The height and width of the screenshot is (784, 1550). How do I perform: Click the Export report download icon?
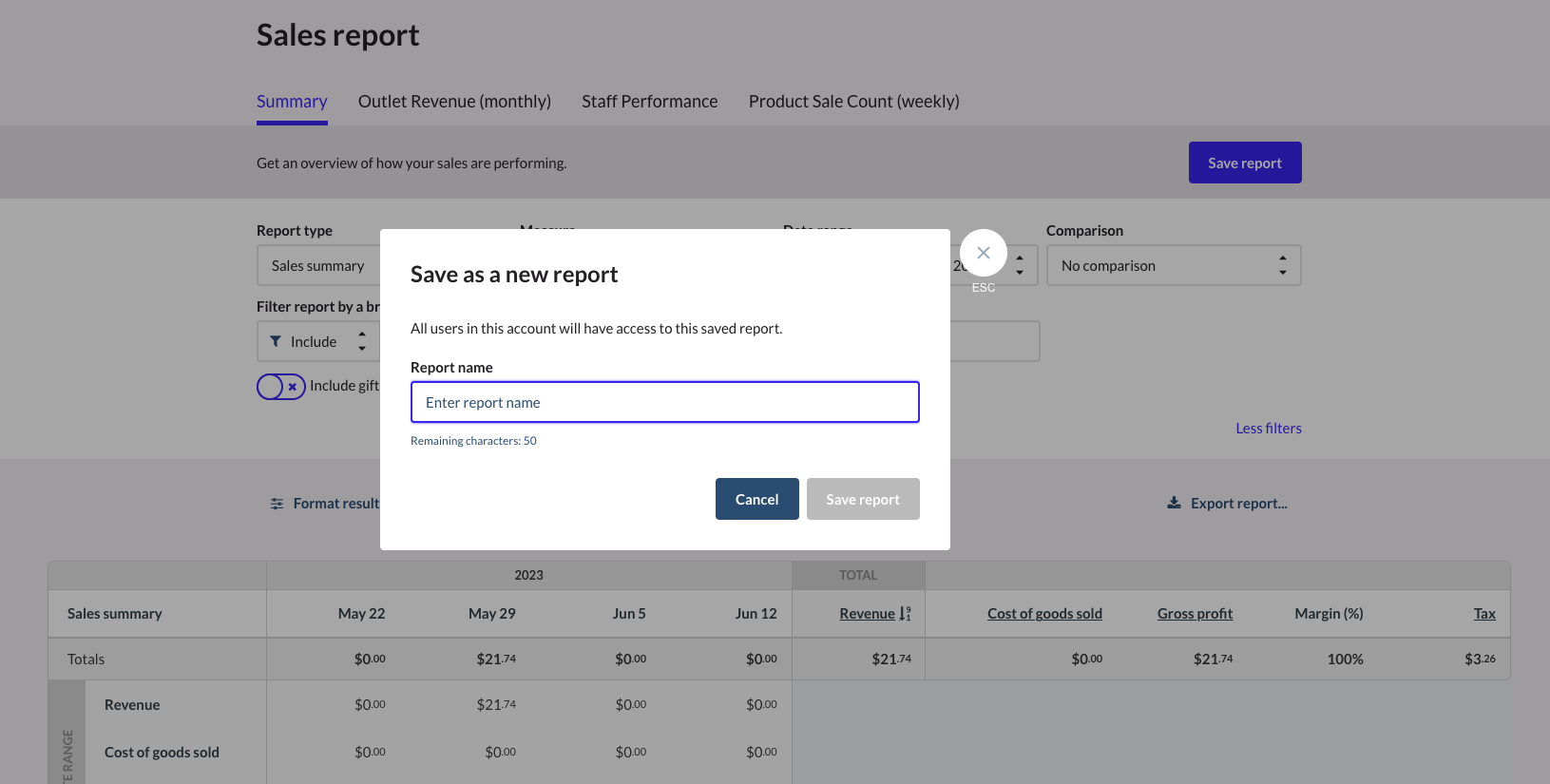(x=1174, y=503)
